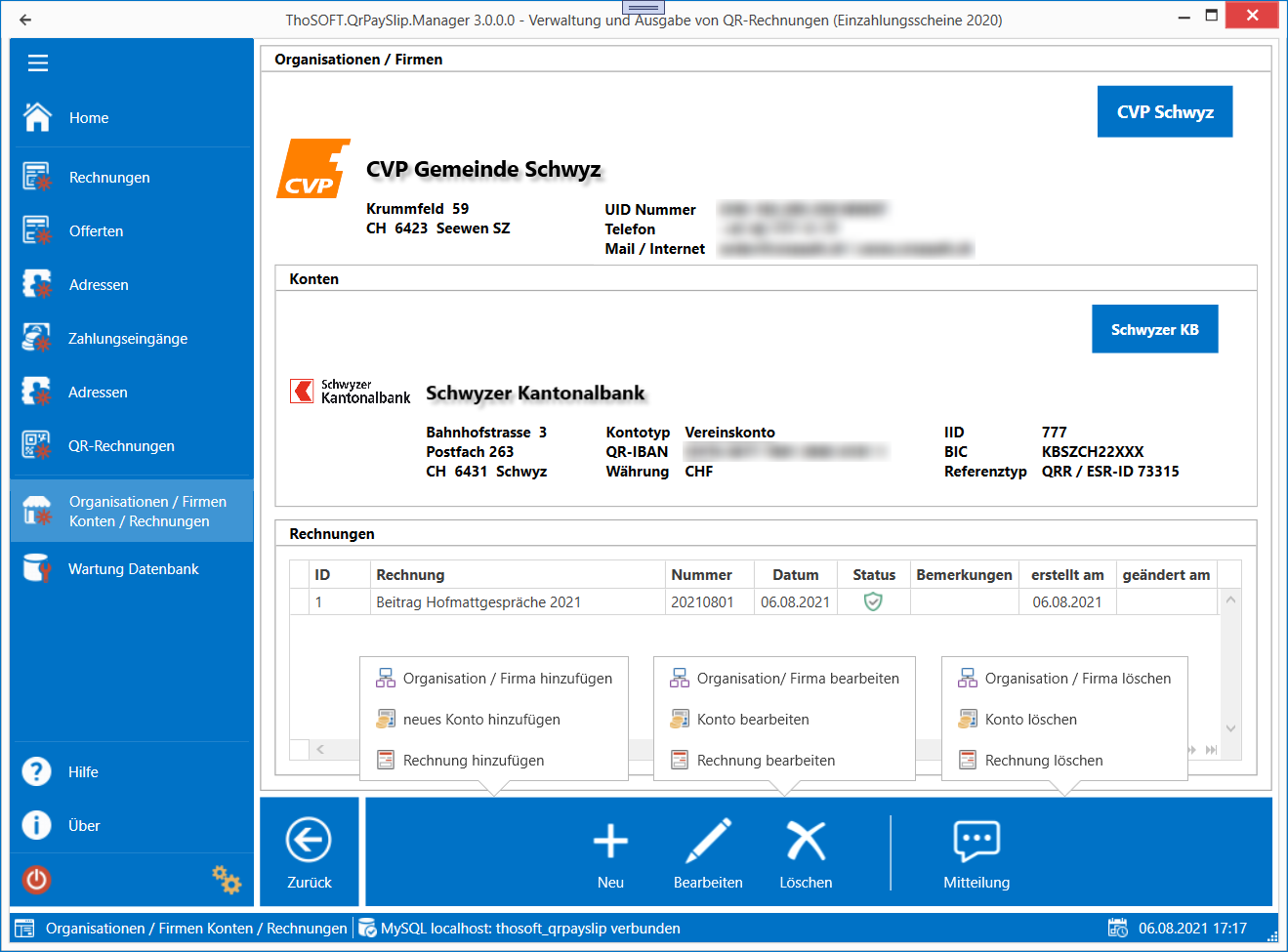
Task: Sort by the Rechnung column header
Action: (x=518, y=575)
